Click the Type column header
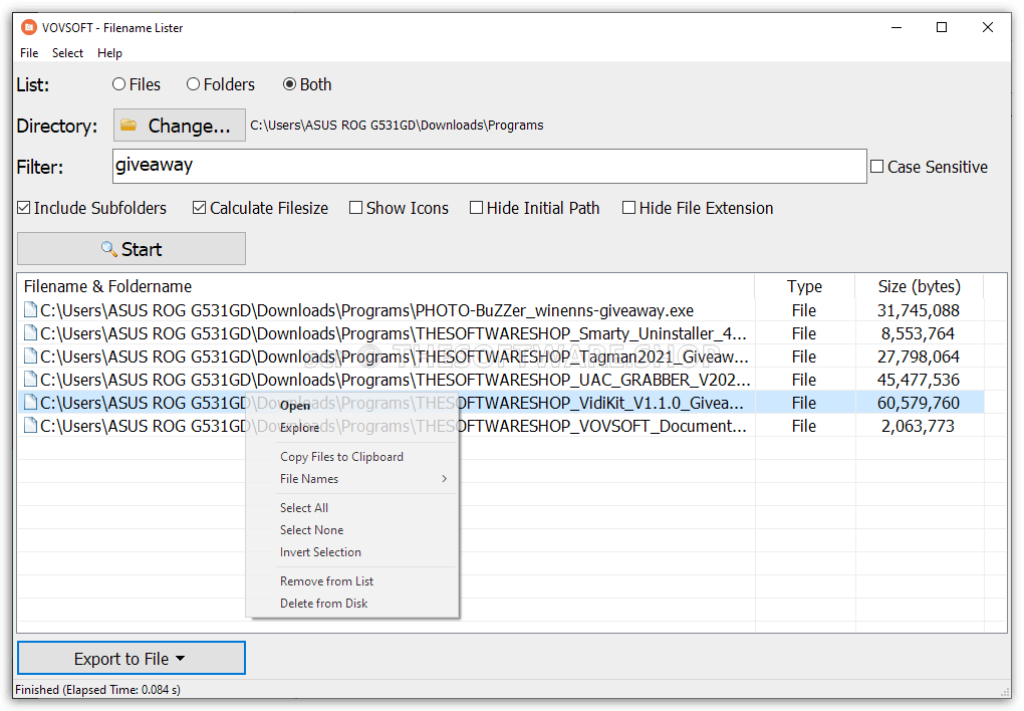Image resolution: width=1024 pixels, height=711 pixels. (805, 286)
